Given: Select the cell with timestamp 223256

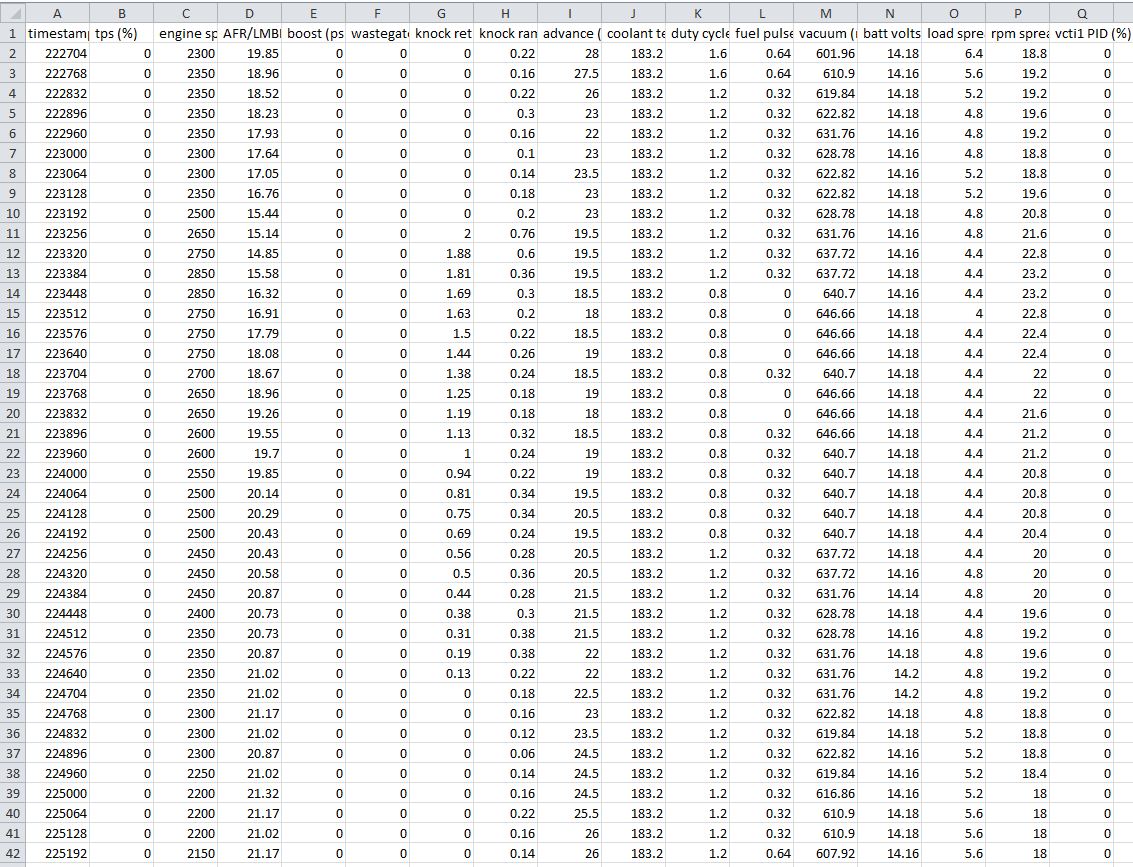Looking at the screenshot, I should tap(57, 233).
